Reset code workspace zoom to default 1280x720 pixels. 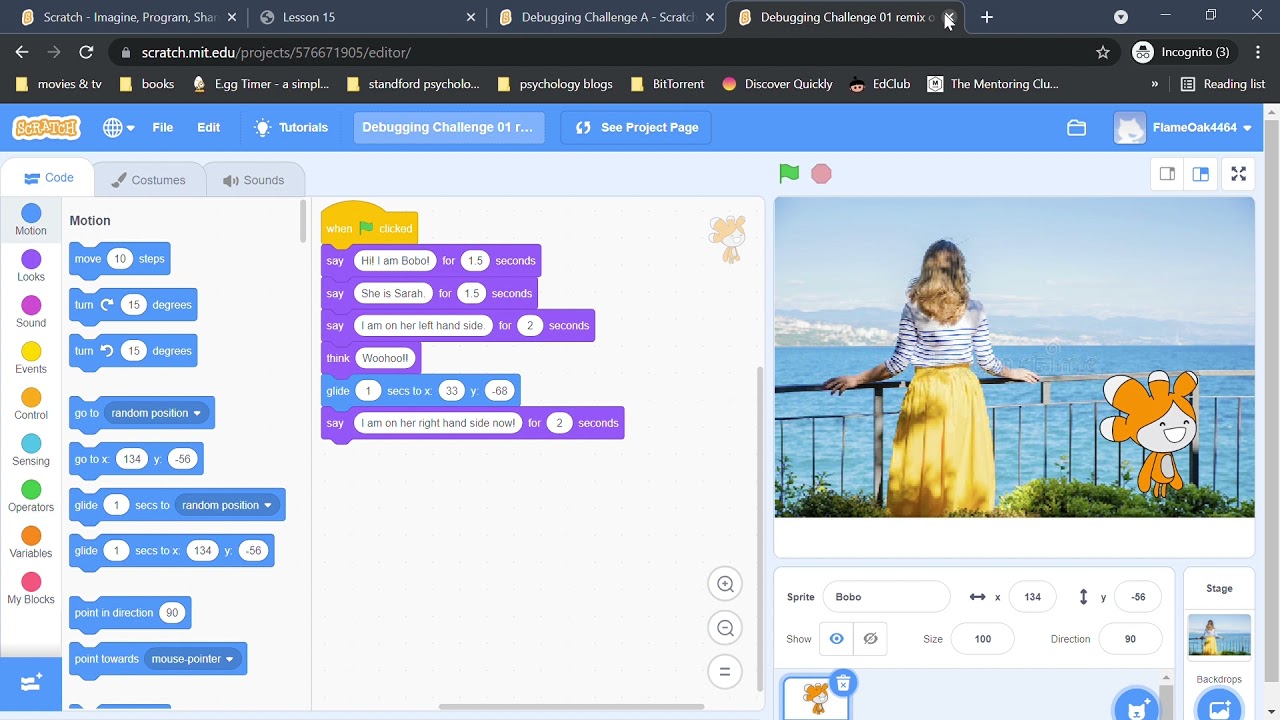[725, 672]
